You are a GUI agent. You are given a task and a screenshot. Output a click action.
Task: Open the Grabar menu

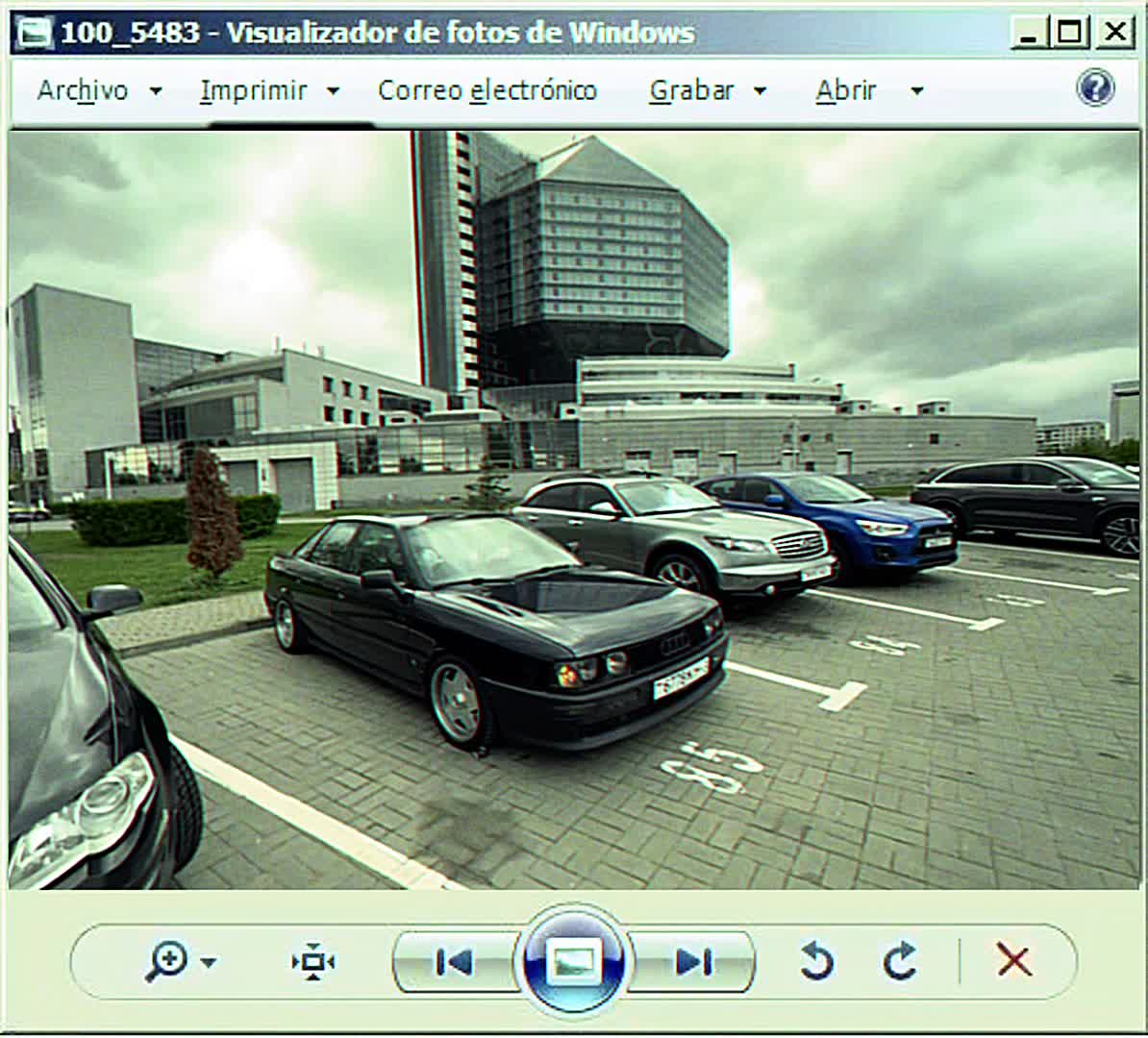click(x=691, y=90)
